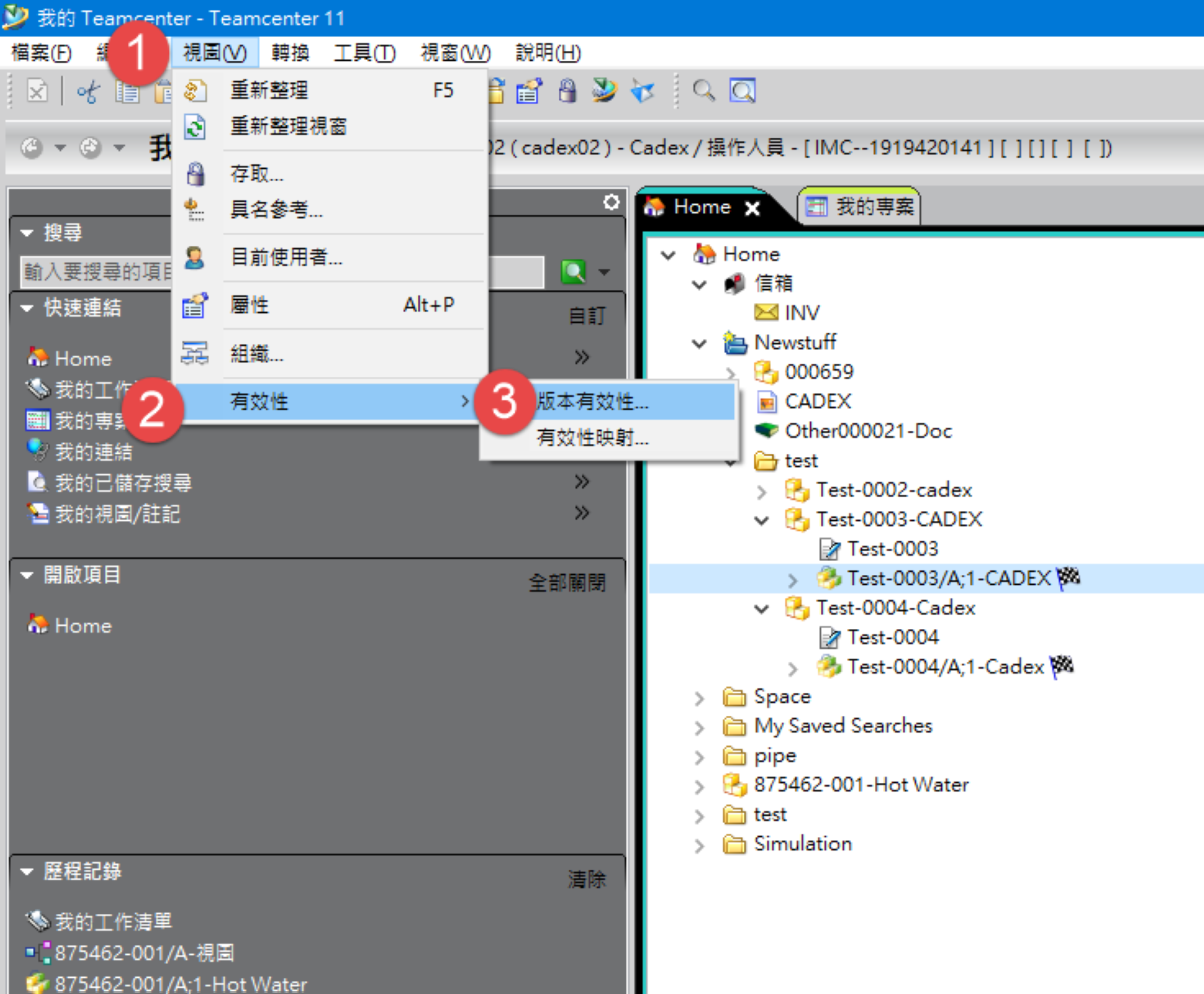Click Home in the 開啟項目 list
The width and height of the screenshot is (1204, 994).
70,625
